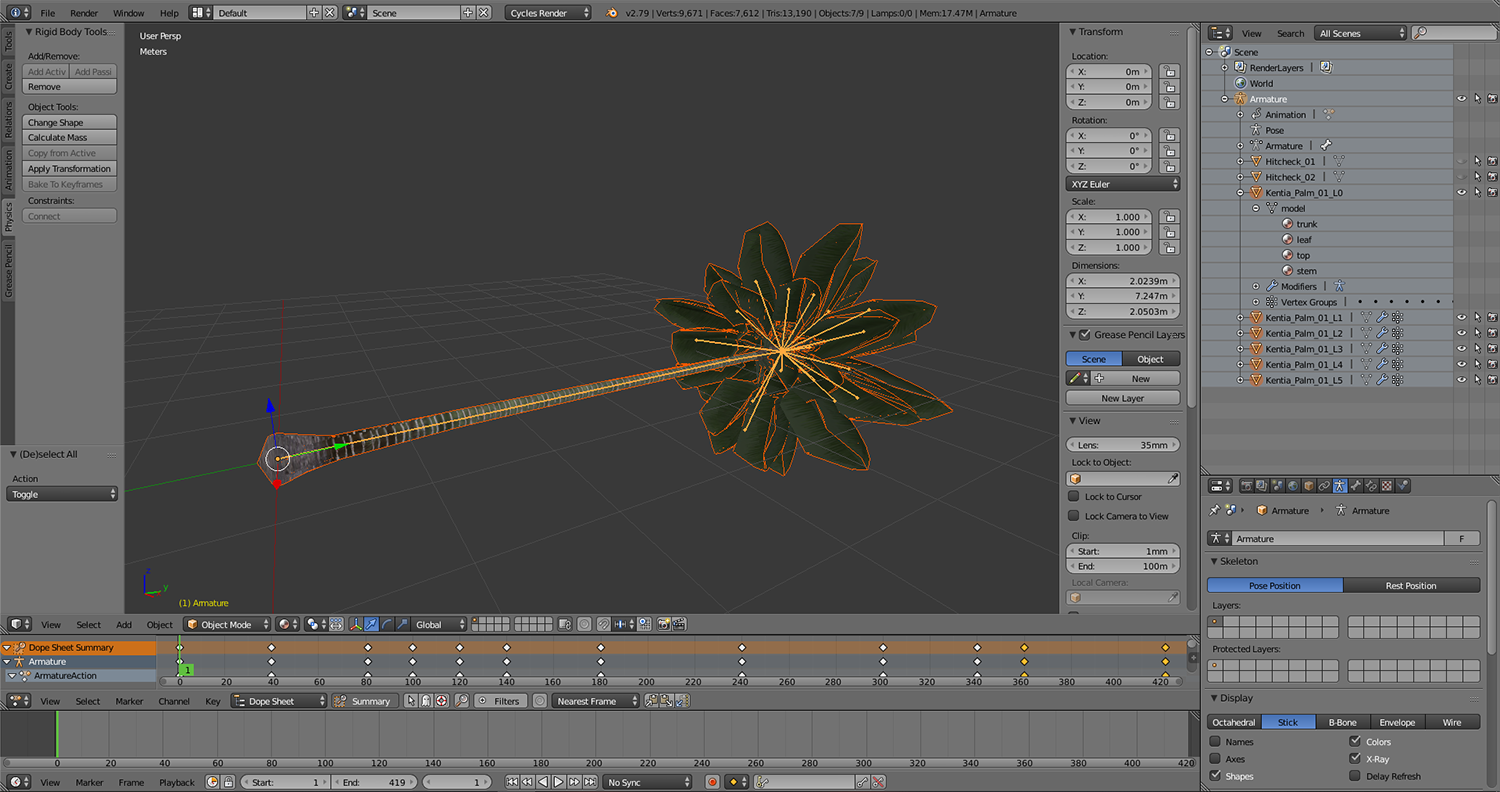This screenshot has width=1500, height=792.
Task: Click the OpenGL render image camera icon
Action: pos(664,624)
